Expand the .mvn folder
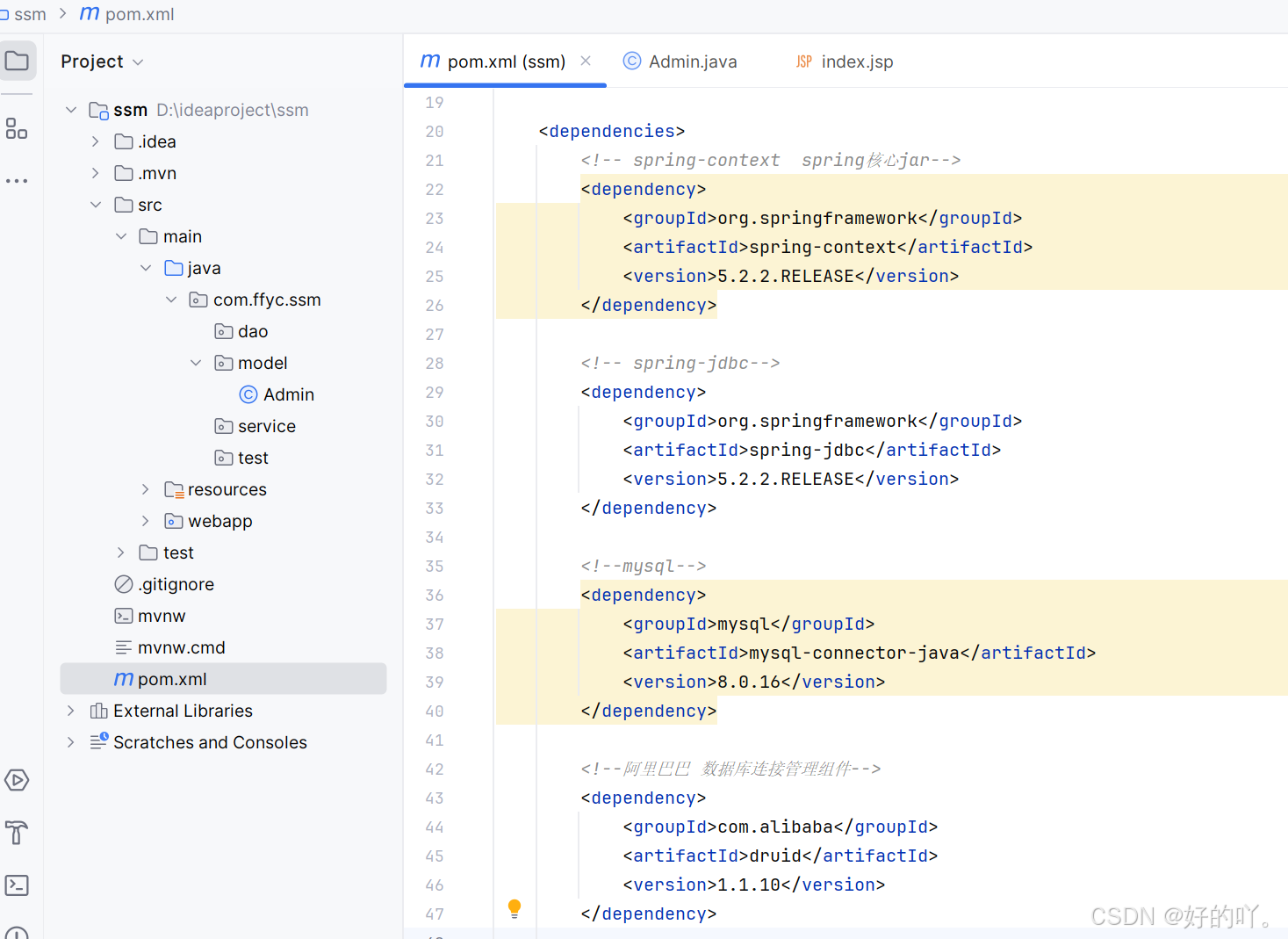The height and width of the screenshot is (939, 1288). pyautogui.click(x=96, y=173)
